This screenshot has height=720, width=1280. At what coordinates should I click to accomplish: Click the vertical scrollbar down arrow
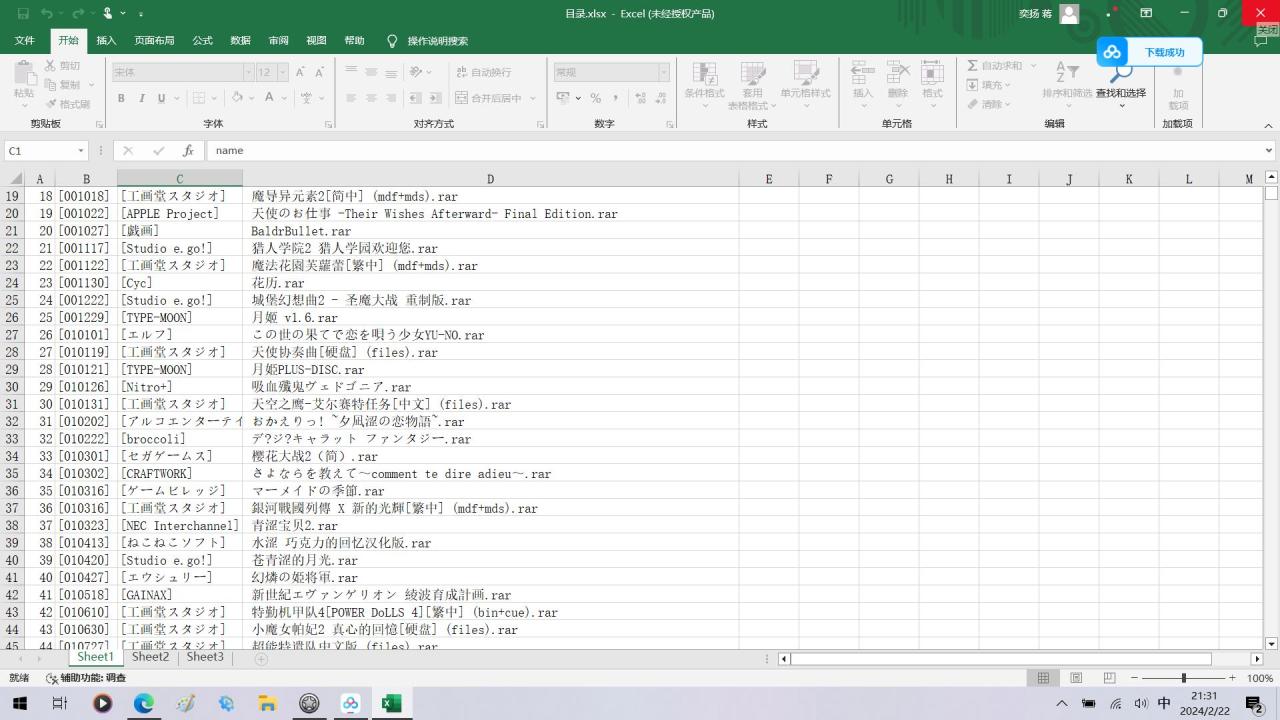pos(1271,644)
